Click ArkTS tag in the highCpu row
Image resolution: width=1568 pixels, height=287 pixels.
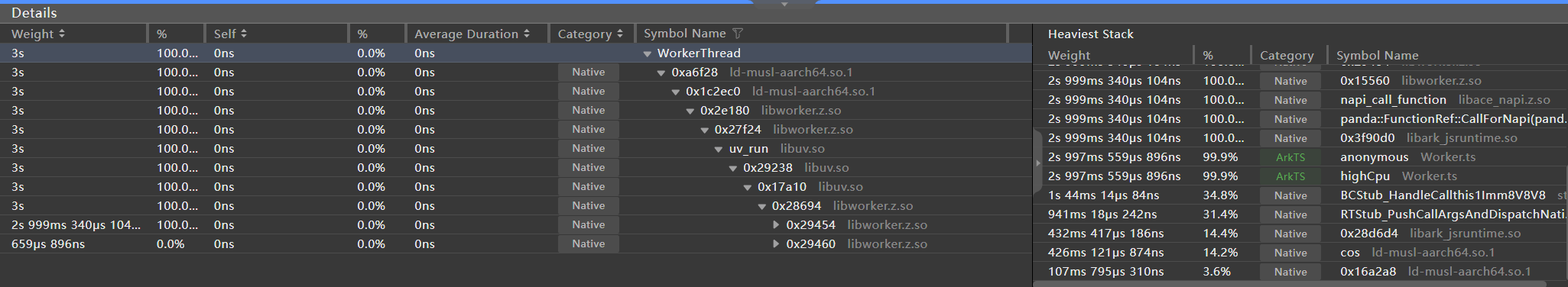click(1290, 176)
